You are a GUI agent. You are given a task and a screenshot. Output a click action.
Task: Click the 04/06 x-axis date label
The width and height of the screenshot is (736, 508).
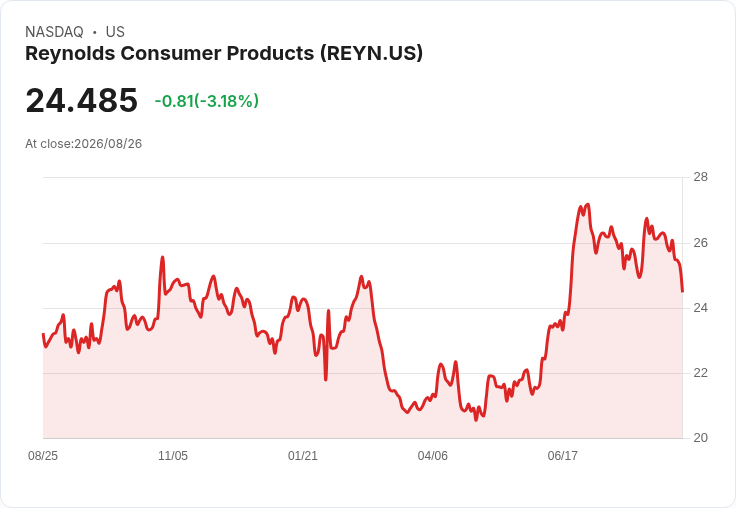tap(433, 455)
